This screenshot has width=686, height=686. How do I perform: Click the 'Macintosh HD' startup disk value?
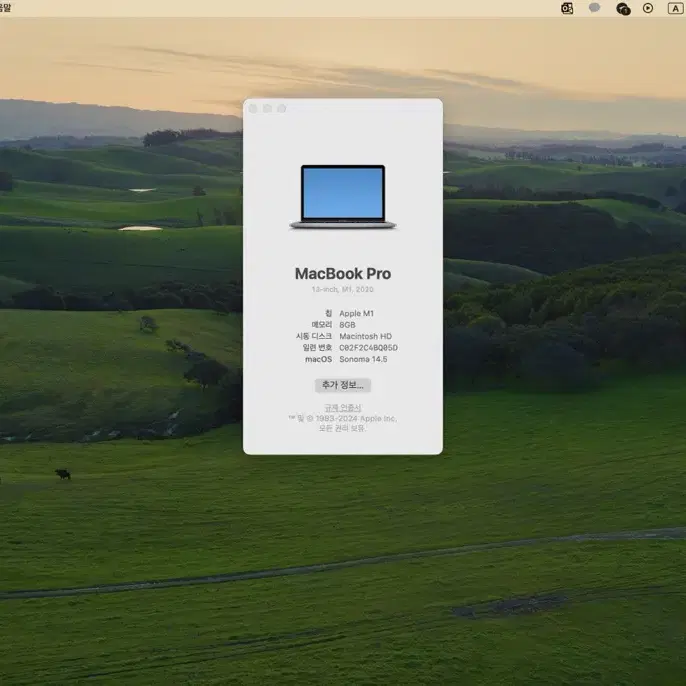pyautogui.click(x=366, y=336)
